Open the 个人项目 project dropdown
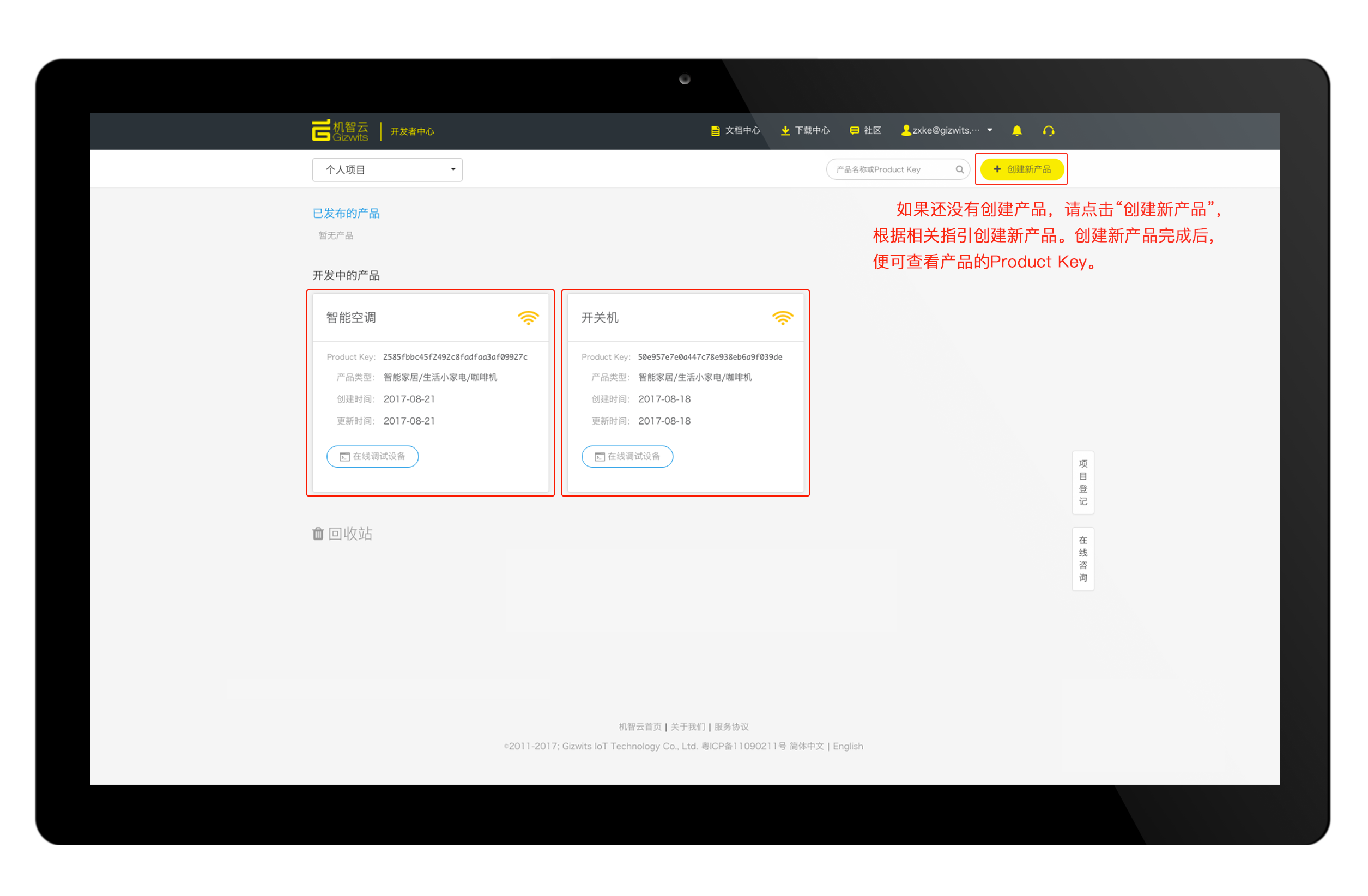The height and width of the screenshot is (896, 1368). click(x=387, y=169)
